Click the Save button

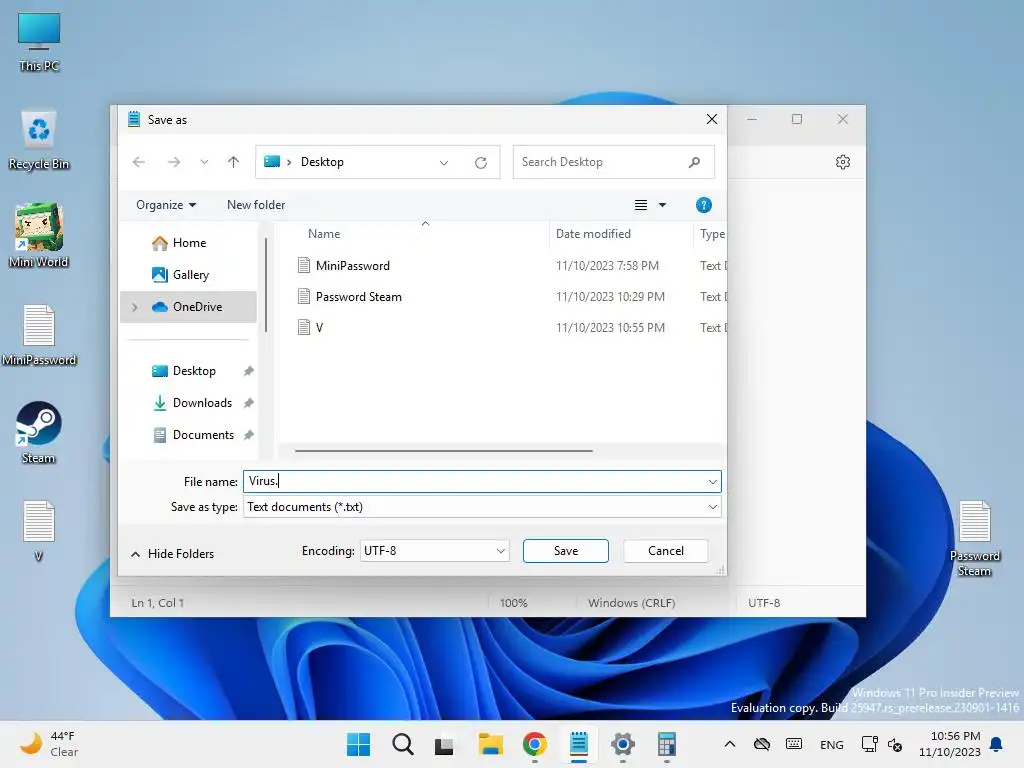tap(566, 551)
